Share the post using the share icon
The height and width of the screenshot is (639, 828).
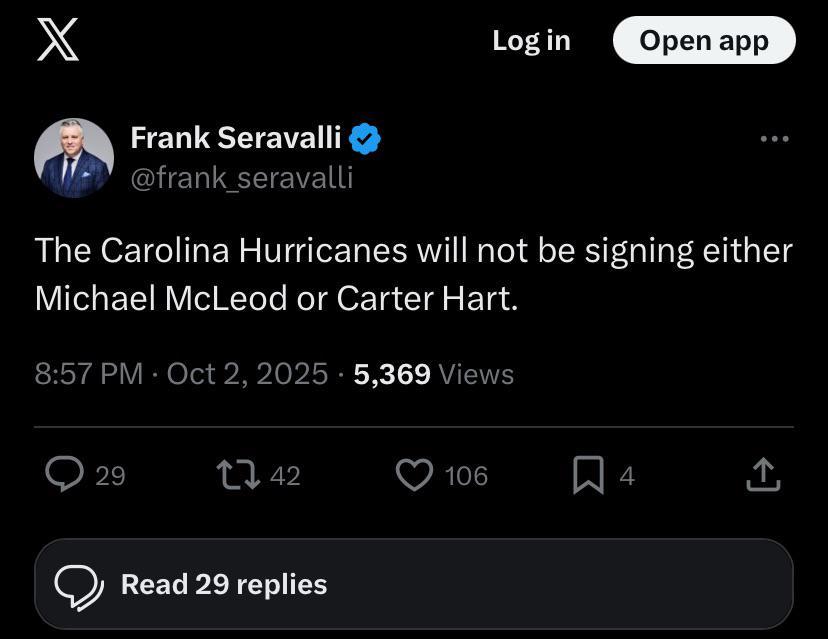[762, 475]
